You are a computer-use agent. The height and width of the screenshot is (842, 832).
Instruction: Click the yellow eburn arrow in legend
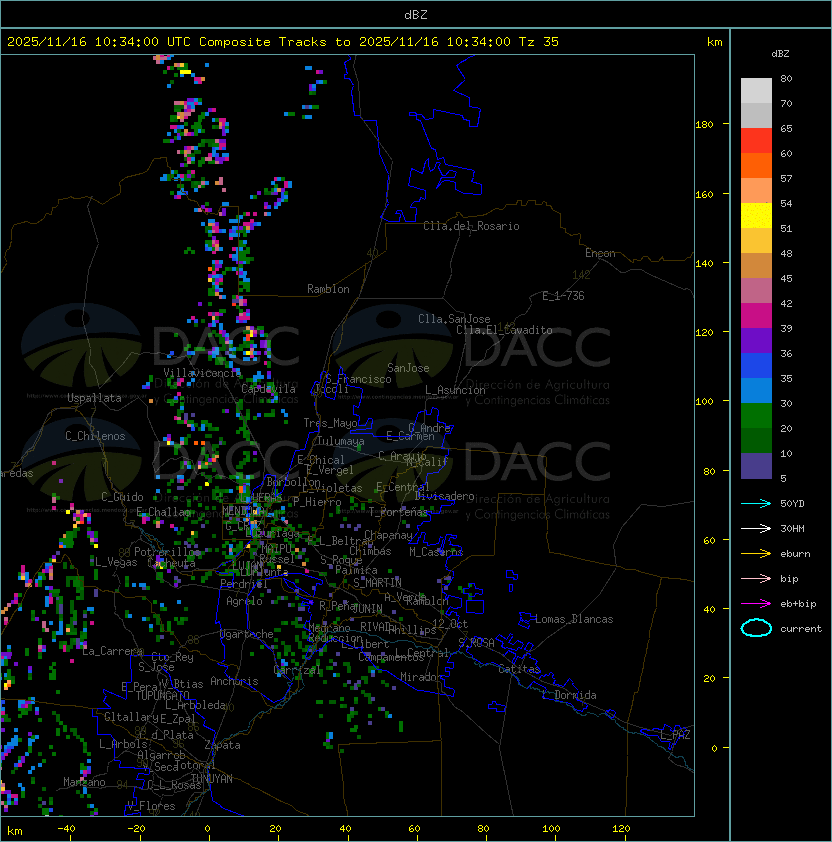[x=756, y=554]
